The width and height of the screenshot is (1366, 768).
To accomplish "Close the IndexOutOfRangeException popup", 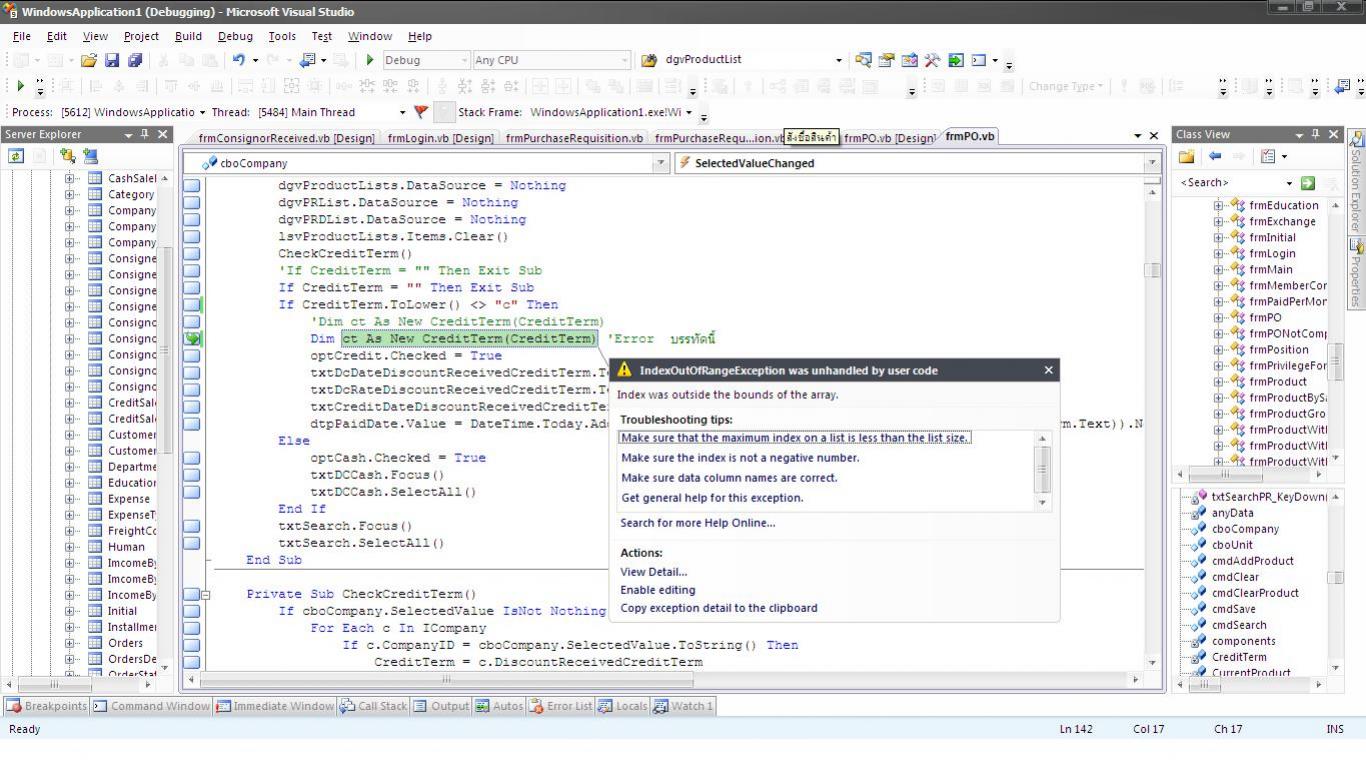I will pyautogui.click(x=1048, y=370).
